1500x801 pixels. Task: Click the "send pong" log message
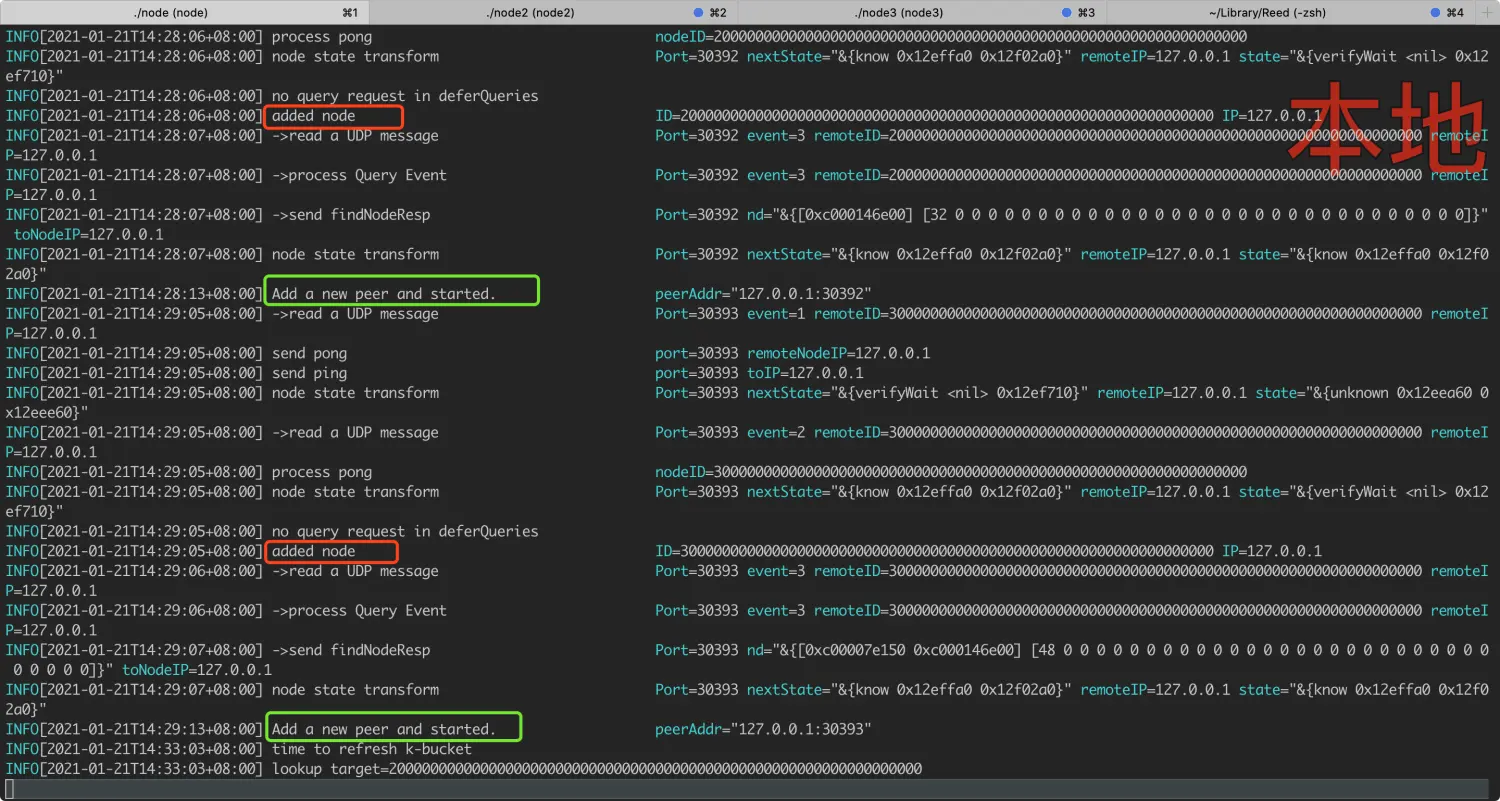(x=309, y=353)
